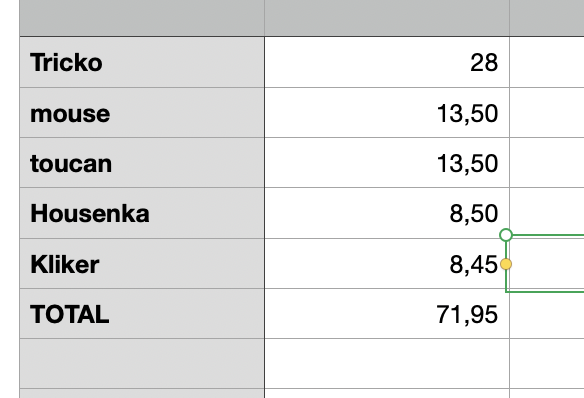Click the 8,50 value for Housenka

387,213
